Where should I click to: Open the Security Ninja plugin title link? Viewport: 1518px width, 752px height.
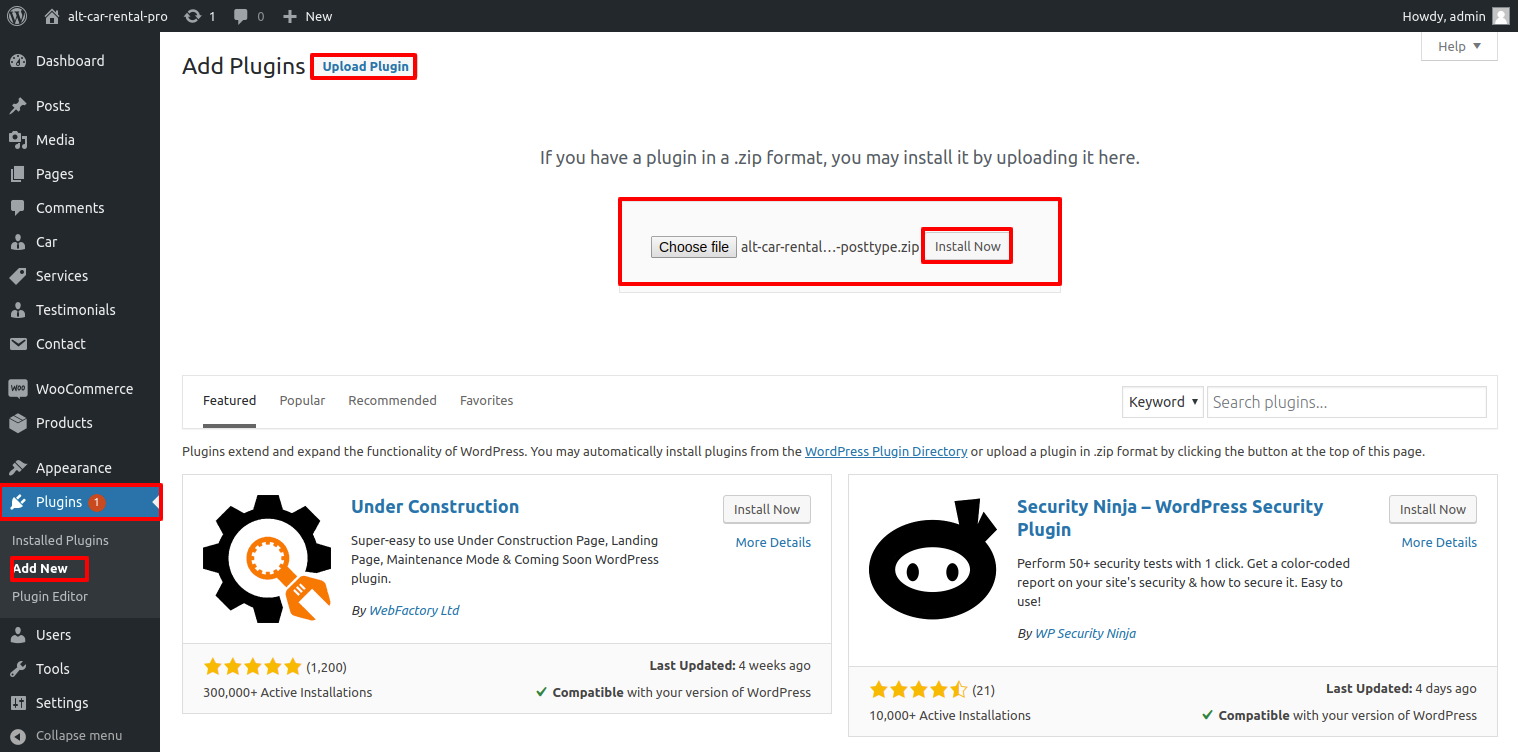point(1170,518)
